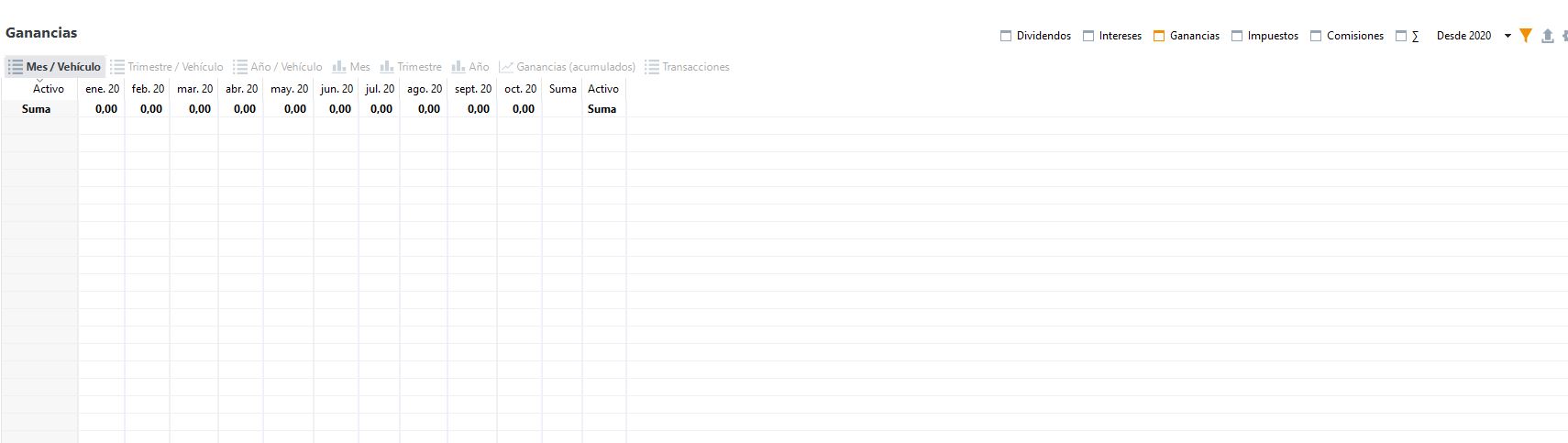Image resolution: width=1568 pixels, height=443 pixels.
Task: Open the Mes bar chart view
Action: click(x=351, y=67)
